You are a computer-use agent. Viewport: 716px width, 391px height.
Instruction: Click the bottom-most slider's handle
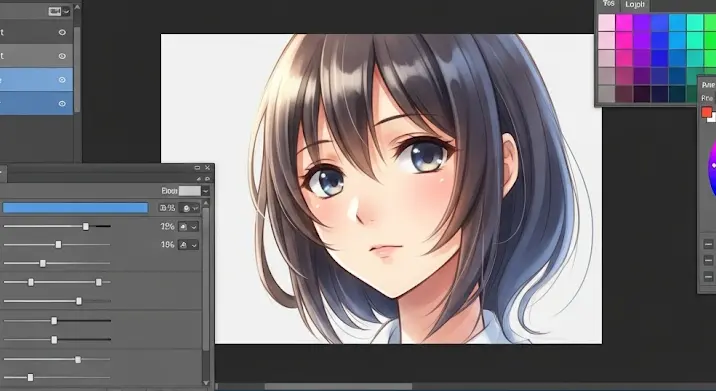[x=30, y=377]
